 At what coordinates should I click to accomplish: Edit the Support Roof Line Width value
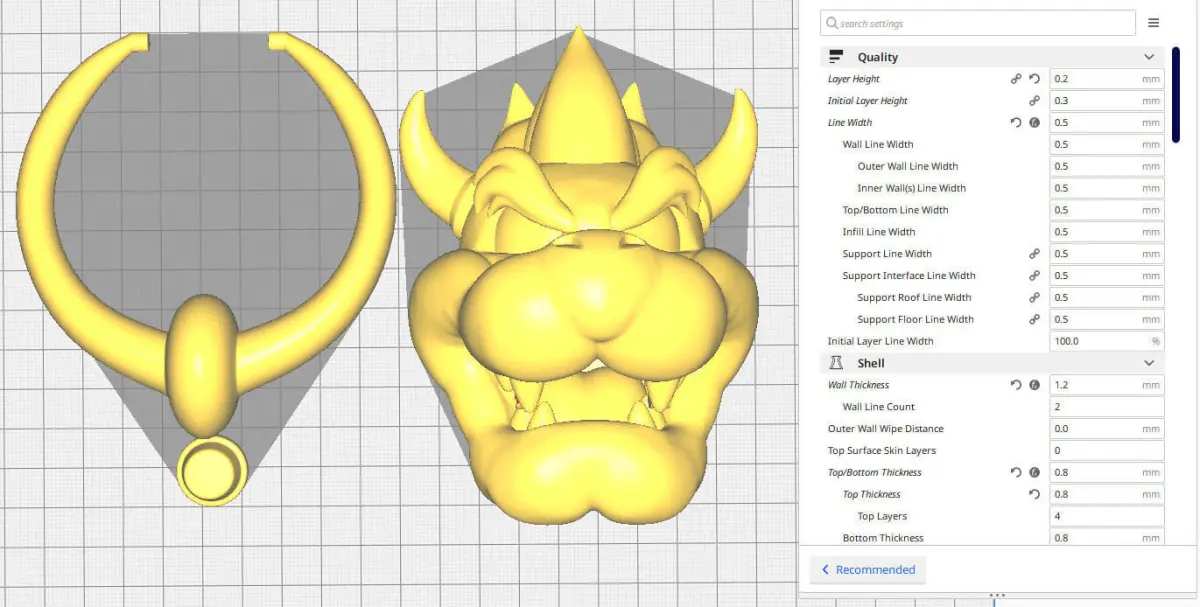coord(1107,298)
